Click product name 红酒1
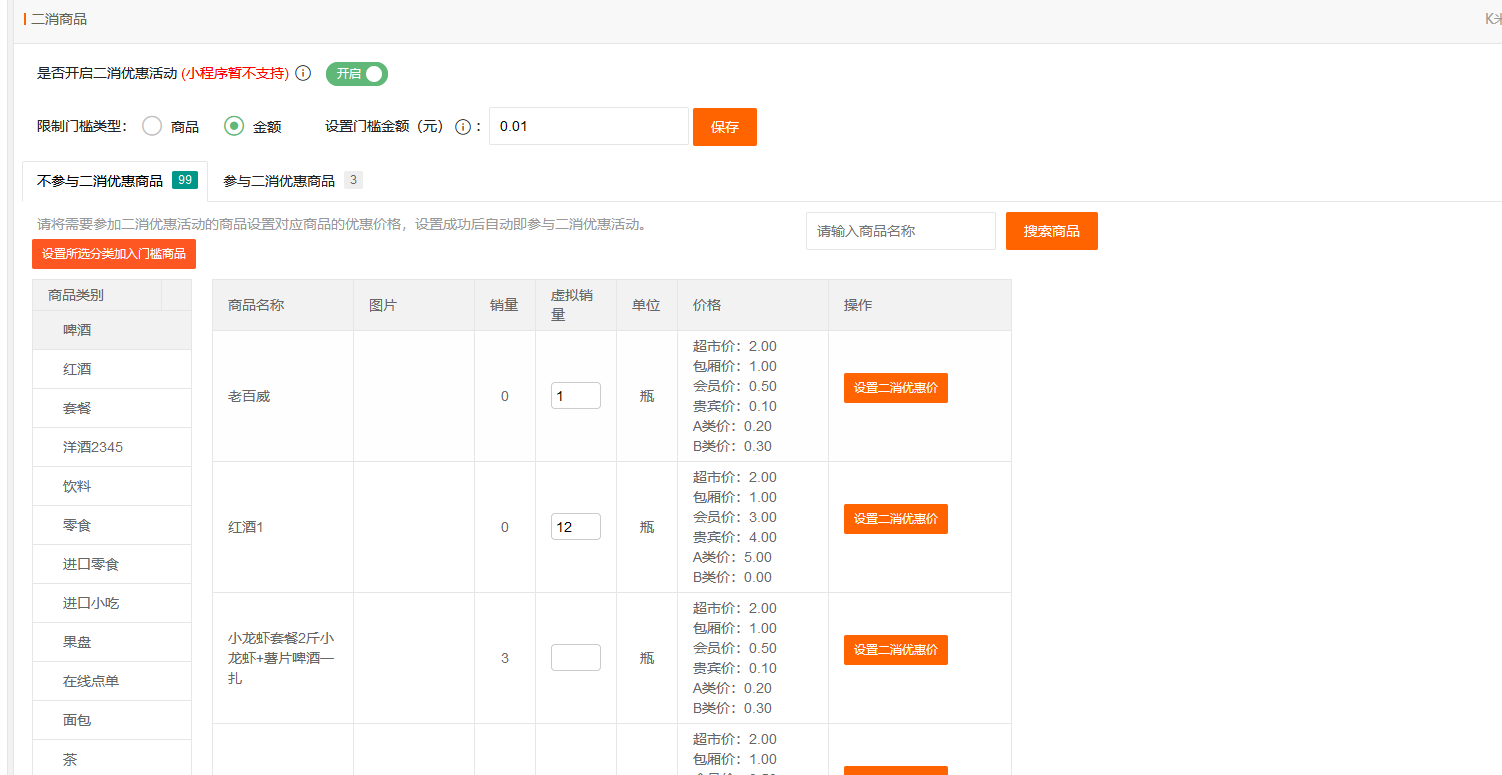The width and height of the screenshot is (1502, 775). coord(246,527)
